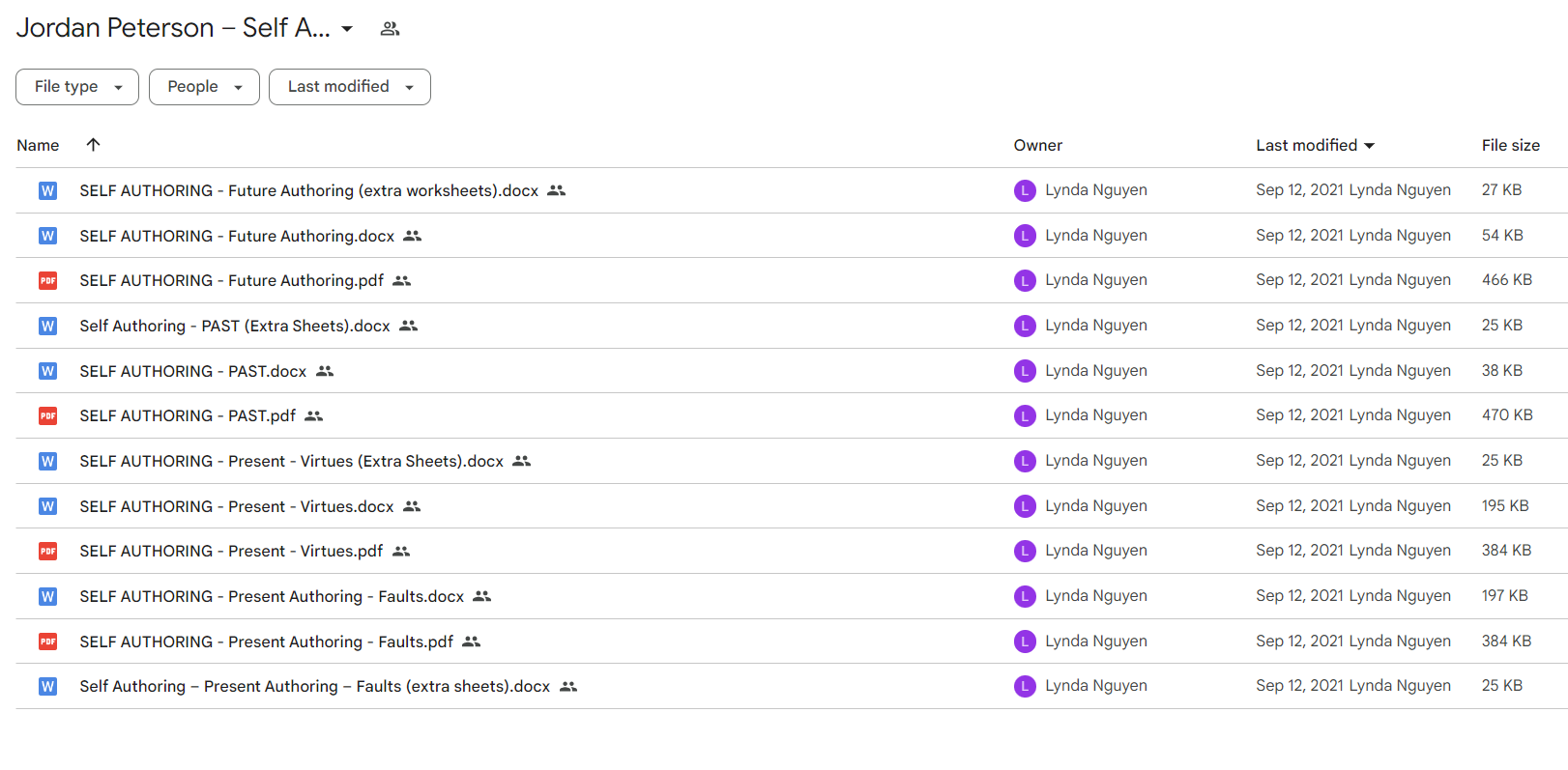Image resolution: width=1568 pixels, height=770 pixels.
Task: Click the Word icon of Present Authoring - Faults.docx
Action: coord(47,596)
